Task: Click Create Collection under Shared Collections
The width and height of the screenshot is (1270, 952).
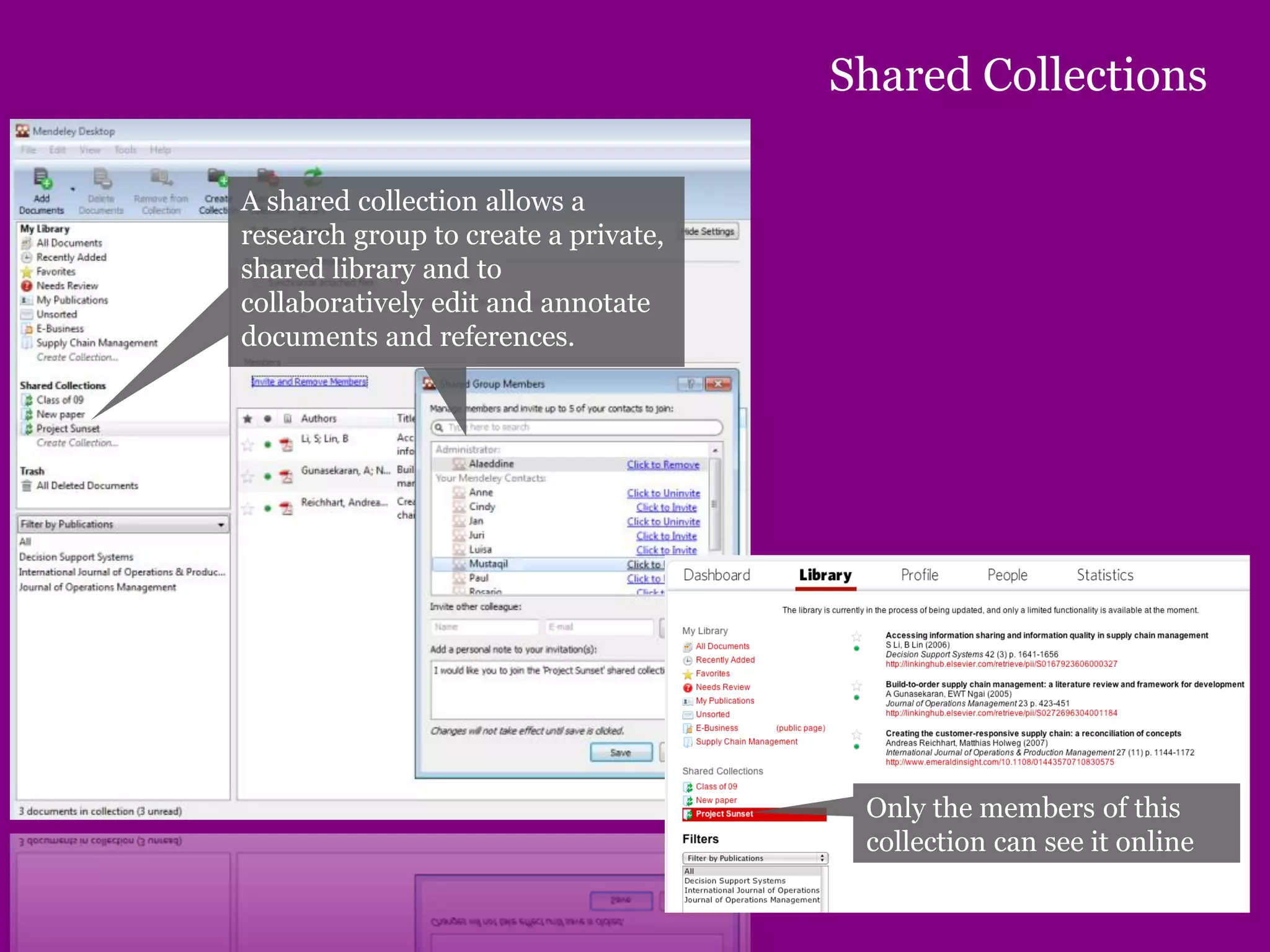Action: pos(77,443)
